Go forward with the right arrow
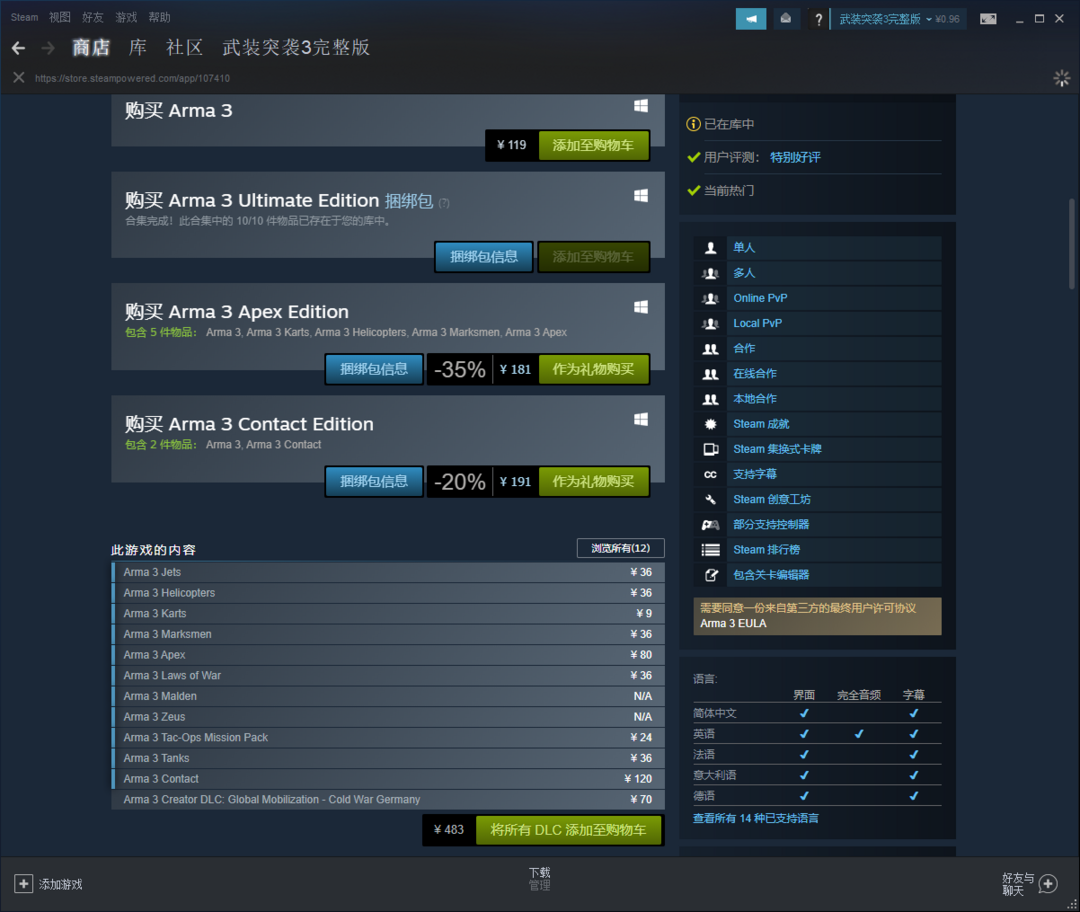 coord(48,48)
